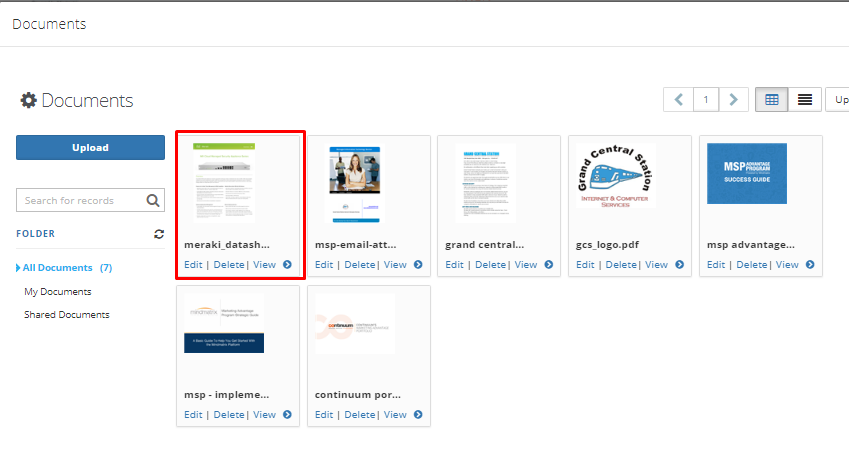Open more options arrow for msp advantage
This screenshot has width=849, height=473.
click(x=810, y=265)
